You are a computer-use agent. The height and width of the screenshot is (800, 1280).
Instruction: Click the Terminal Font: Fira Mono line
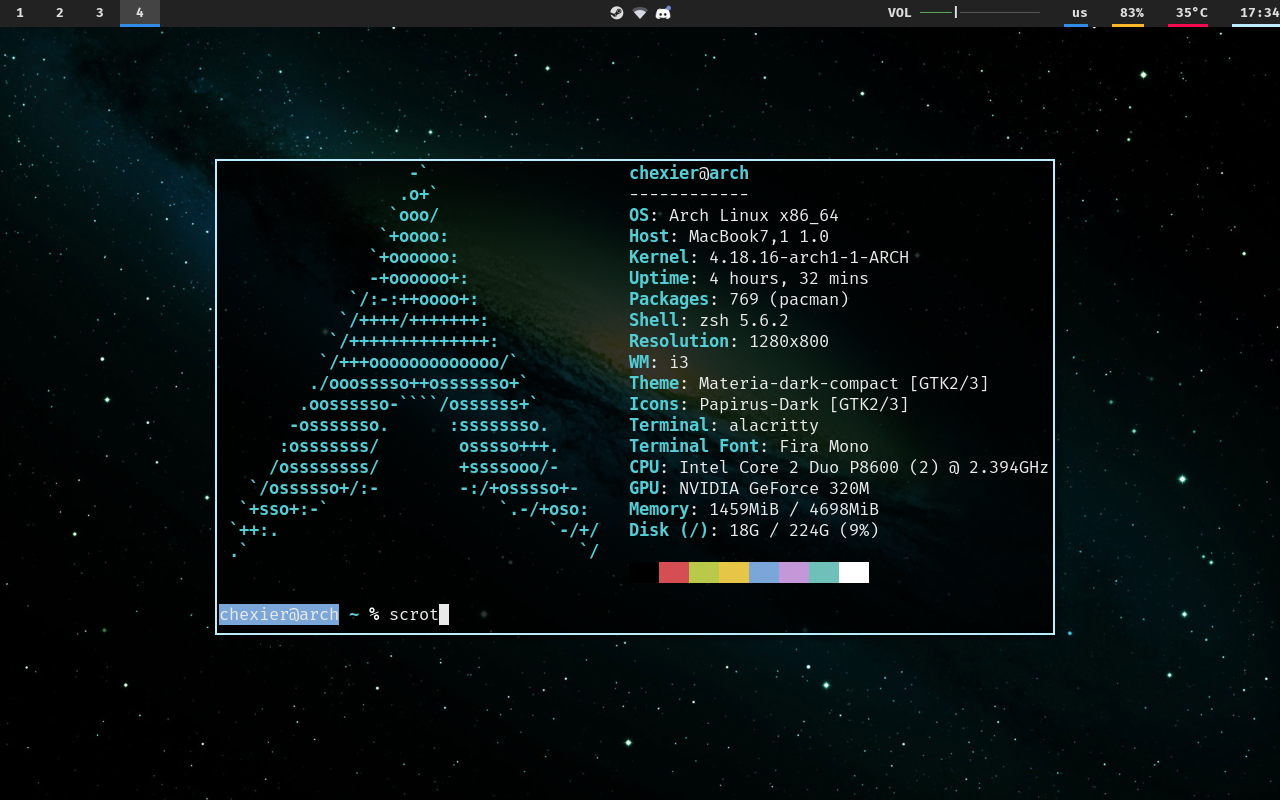click(749, 446)
